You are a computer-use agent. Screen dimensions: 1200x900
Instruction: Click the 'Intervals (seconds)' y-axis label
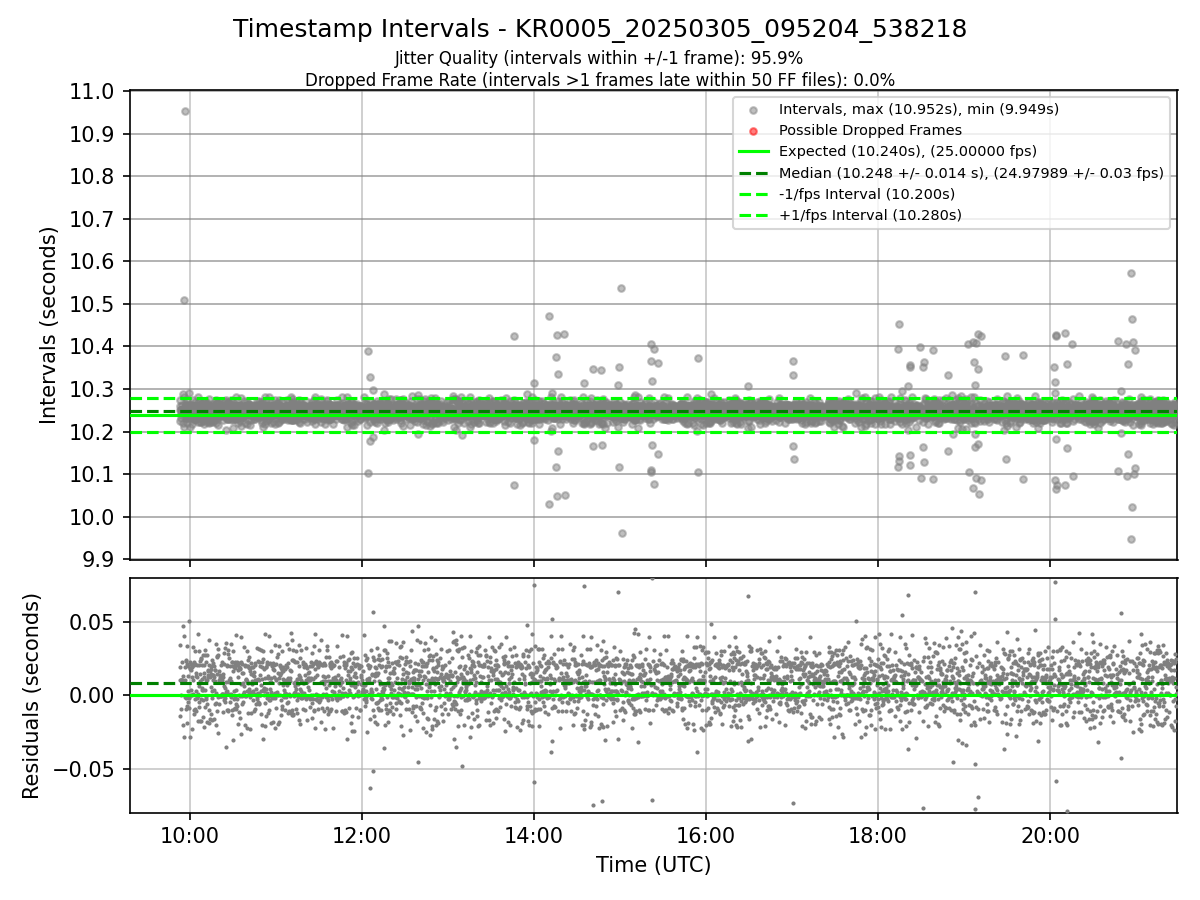point(49,325)
